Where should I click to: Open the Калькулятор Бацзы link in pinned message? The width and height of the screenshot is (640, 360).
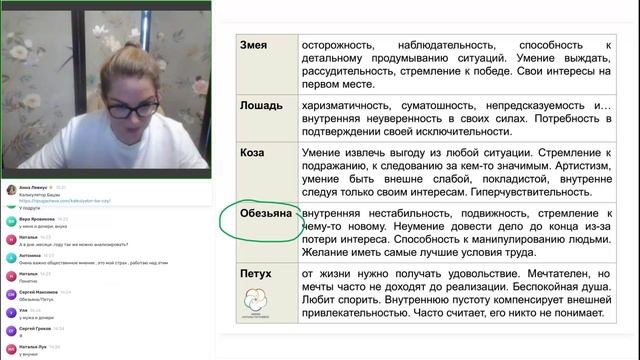(x=65, y=201)
